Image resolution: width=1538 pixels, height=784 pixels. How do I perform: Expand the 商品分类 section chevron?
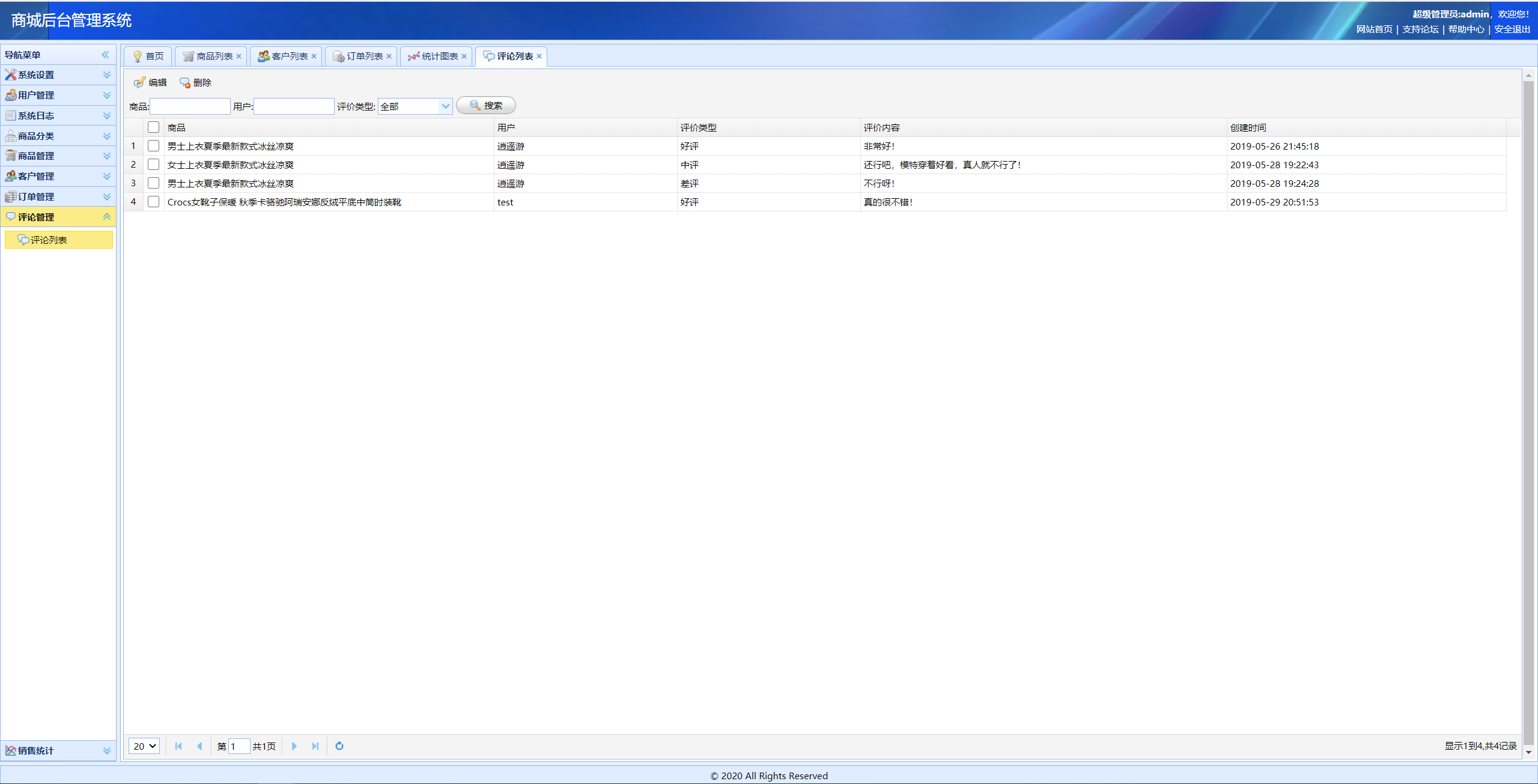[107, 136]
